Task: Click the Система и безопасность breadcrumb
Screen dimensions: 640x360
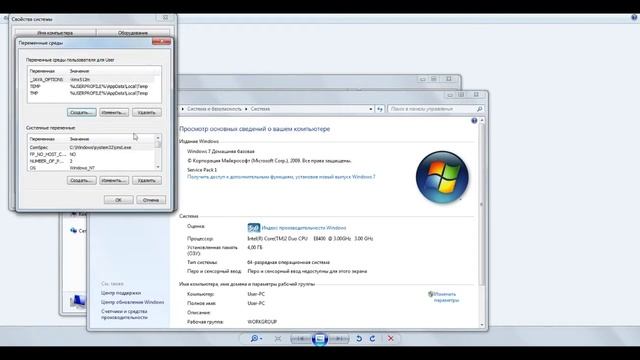Action: (x=214, y=109)
